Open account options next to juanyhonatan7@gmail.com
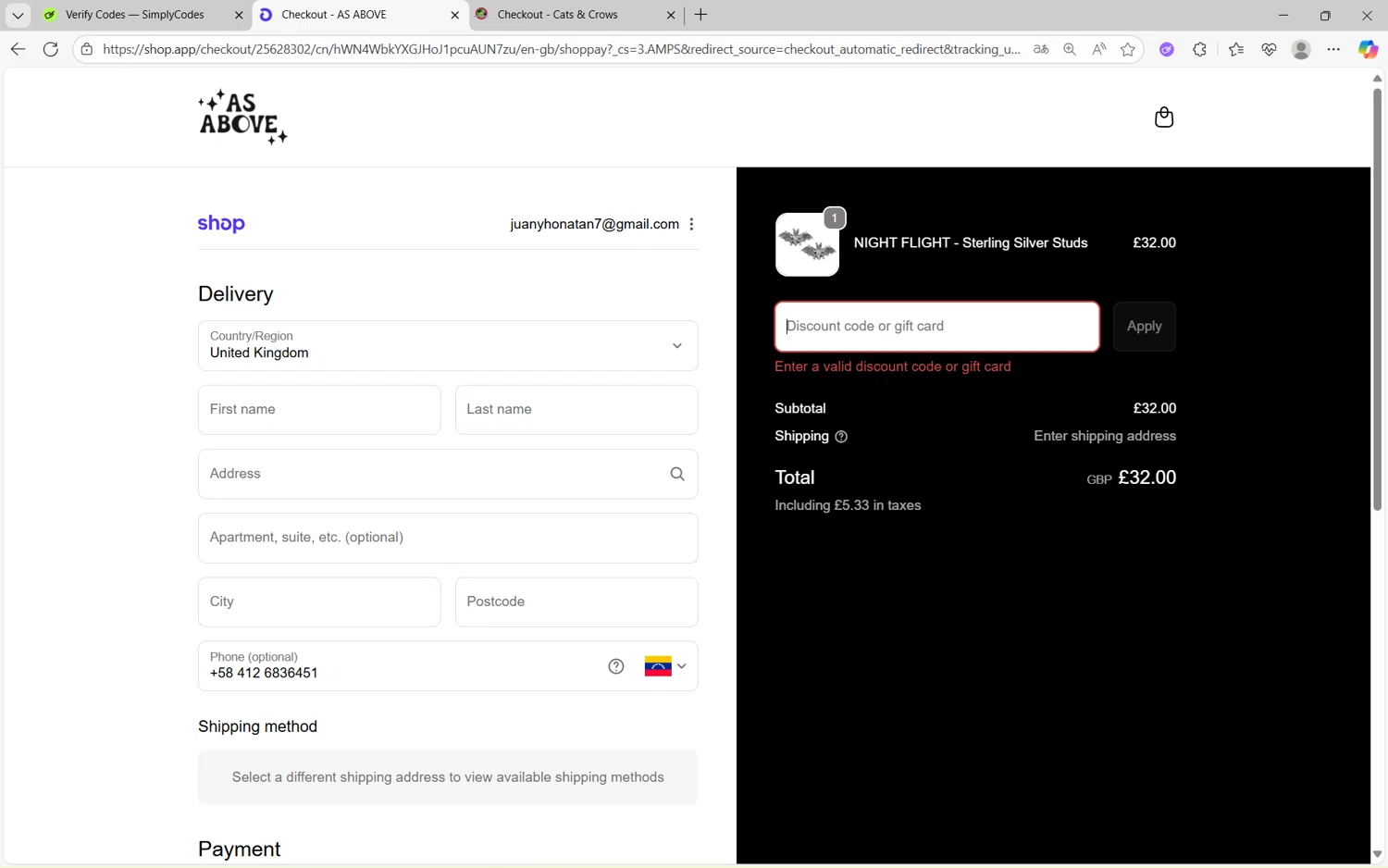 691,224
